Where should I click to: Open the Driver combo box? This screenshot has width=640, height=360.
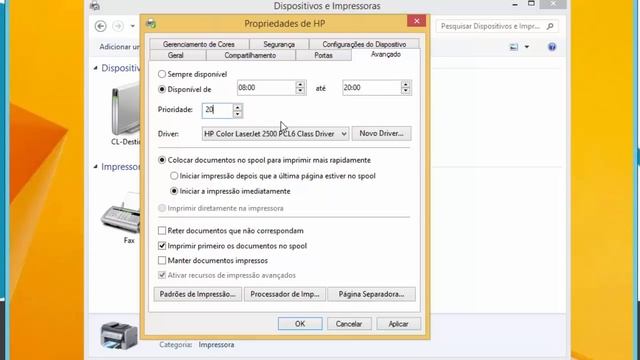pos(276,133)
